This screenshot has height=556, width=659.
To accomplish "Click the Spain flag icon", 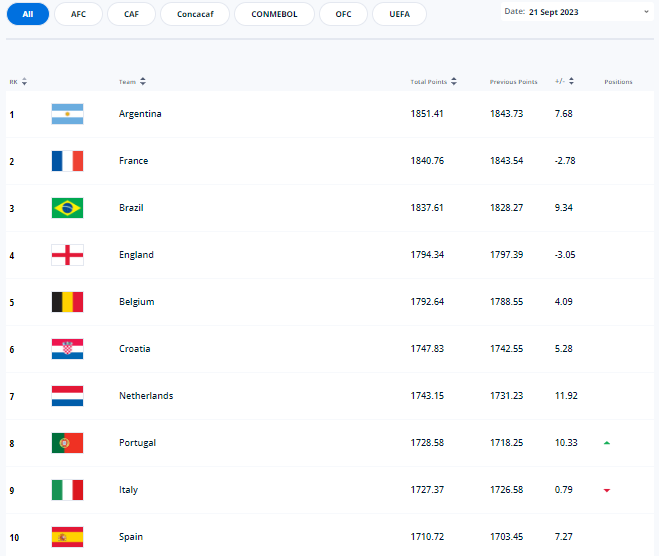I will coord(67,537).
